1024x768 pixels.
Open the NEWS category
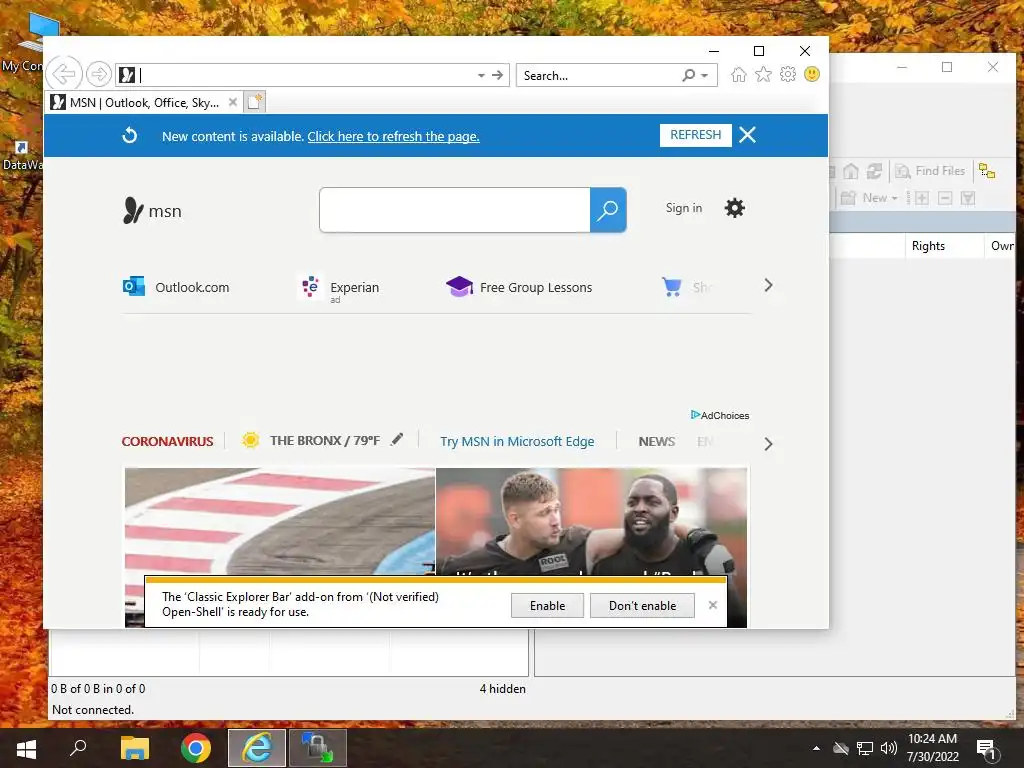pos(657,441)
